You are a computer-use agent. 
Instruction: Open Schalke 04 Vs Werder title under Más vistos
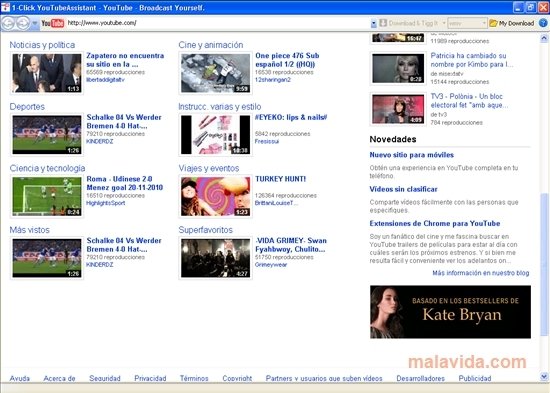coord(124,245)
